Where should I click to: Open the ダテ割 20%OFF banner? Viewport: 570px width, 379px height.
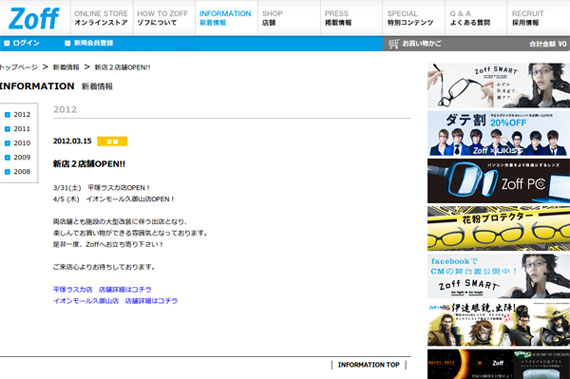point(498,133)
